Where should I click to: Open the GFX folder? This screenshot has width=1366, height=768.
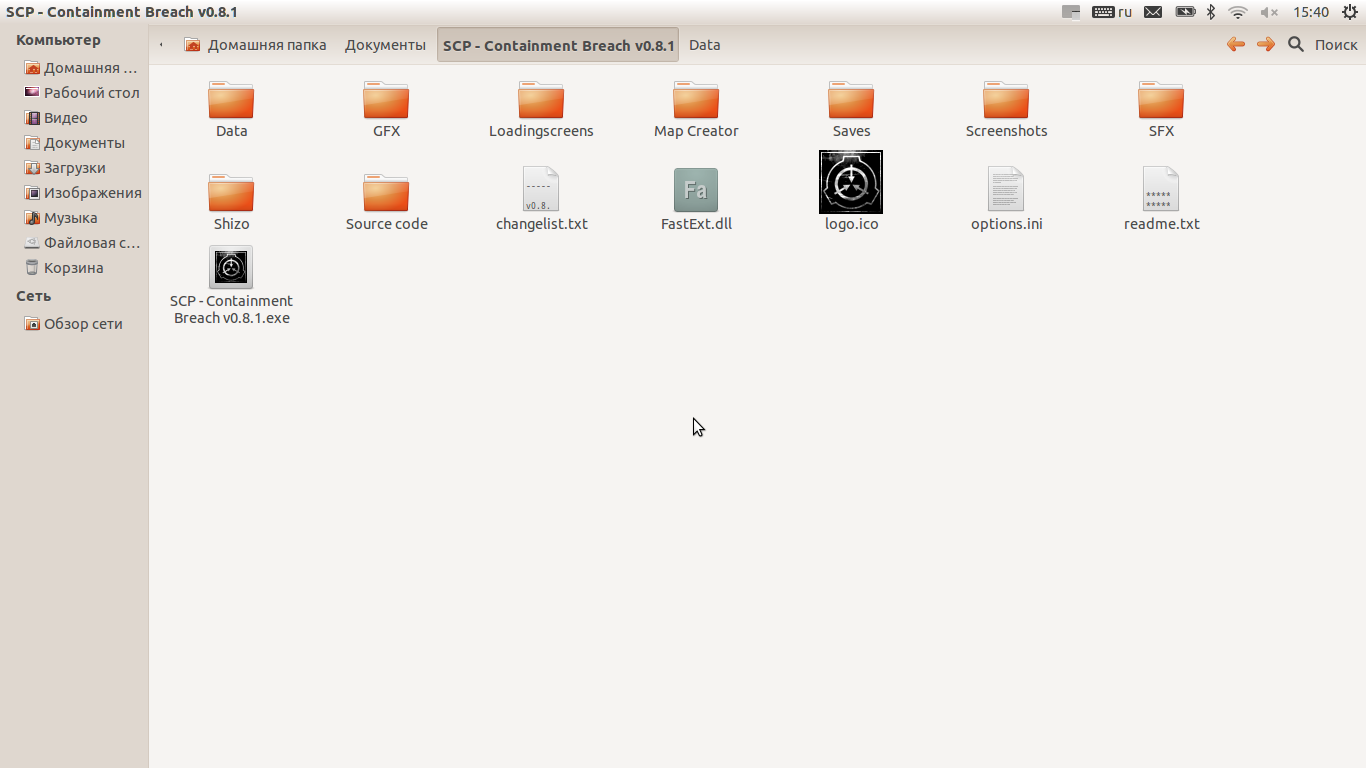click(386, 100)
